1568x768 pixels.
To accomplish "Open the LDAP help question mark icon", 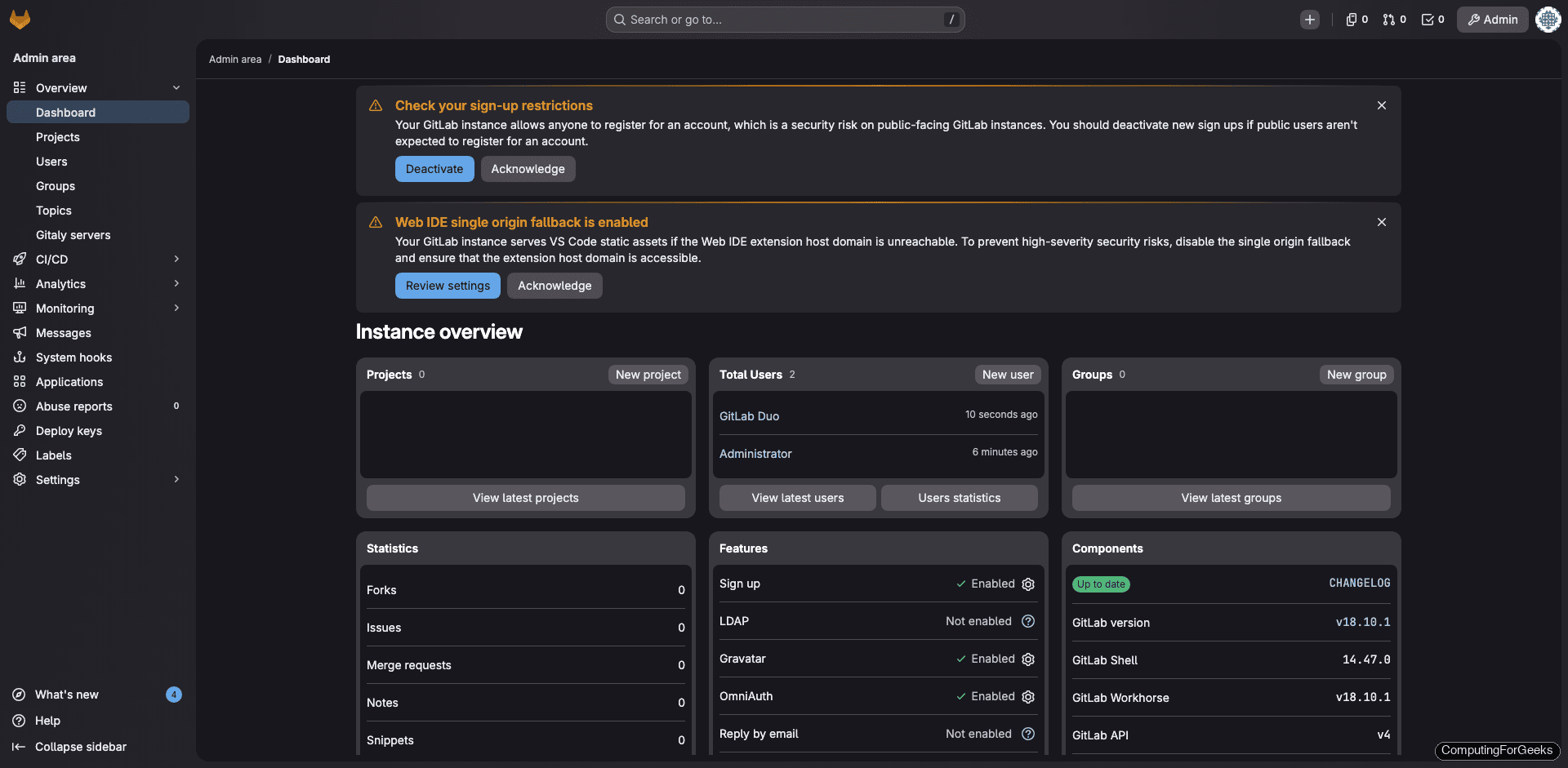I will click(x=1027, y=621).
